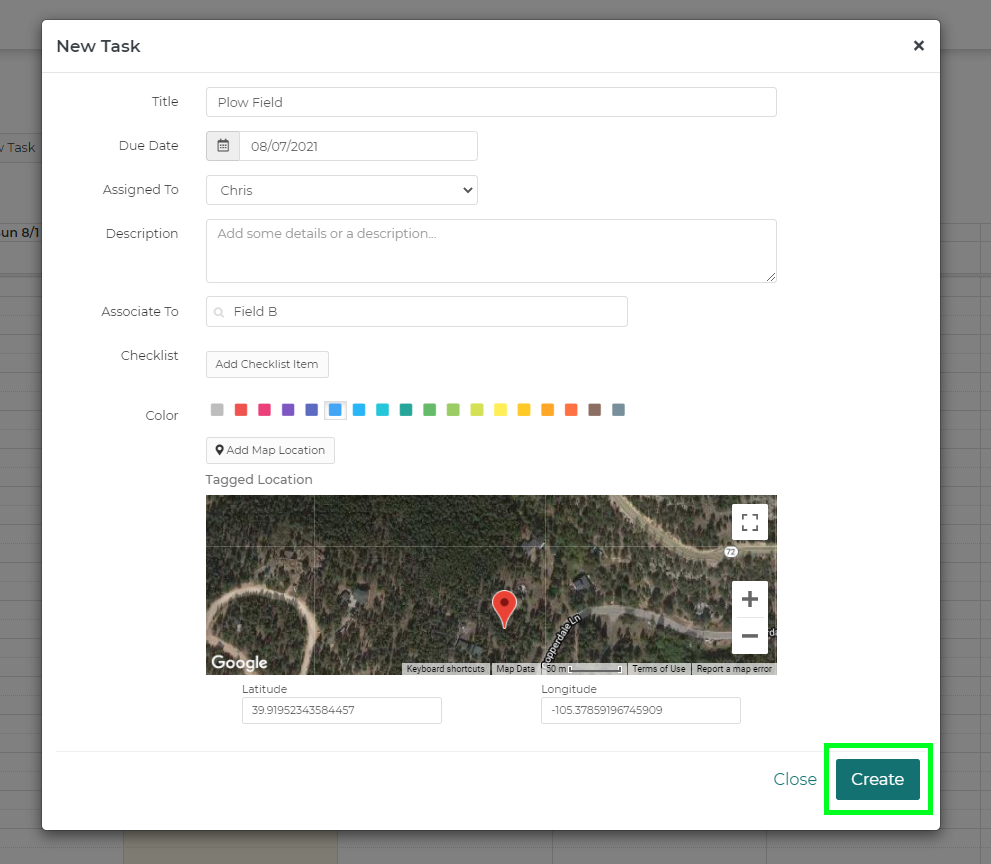This screenshot has width=991, height=864.
Task: Click the Latitude input field
Action: point(342,710)
